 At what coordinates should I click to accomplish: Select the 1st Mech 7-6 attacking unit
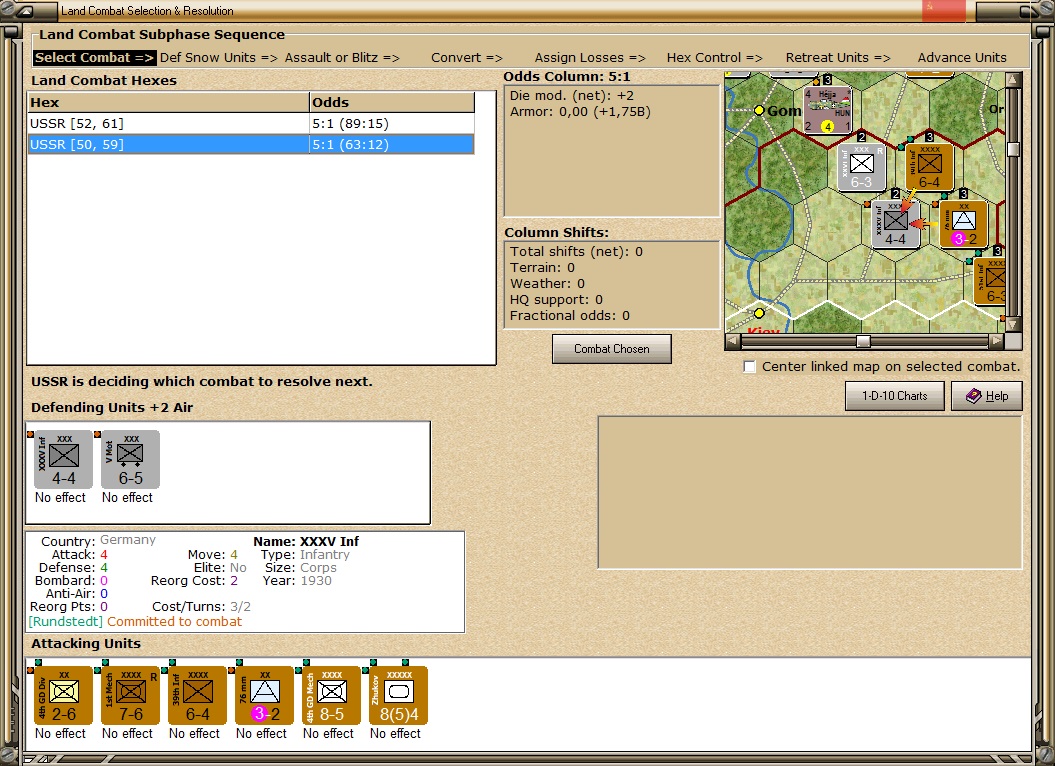[x=131, y=695]
